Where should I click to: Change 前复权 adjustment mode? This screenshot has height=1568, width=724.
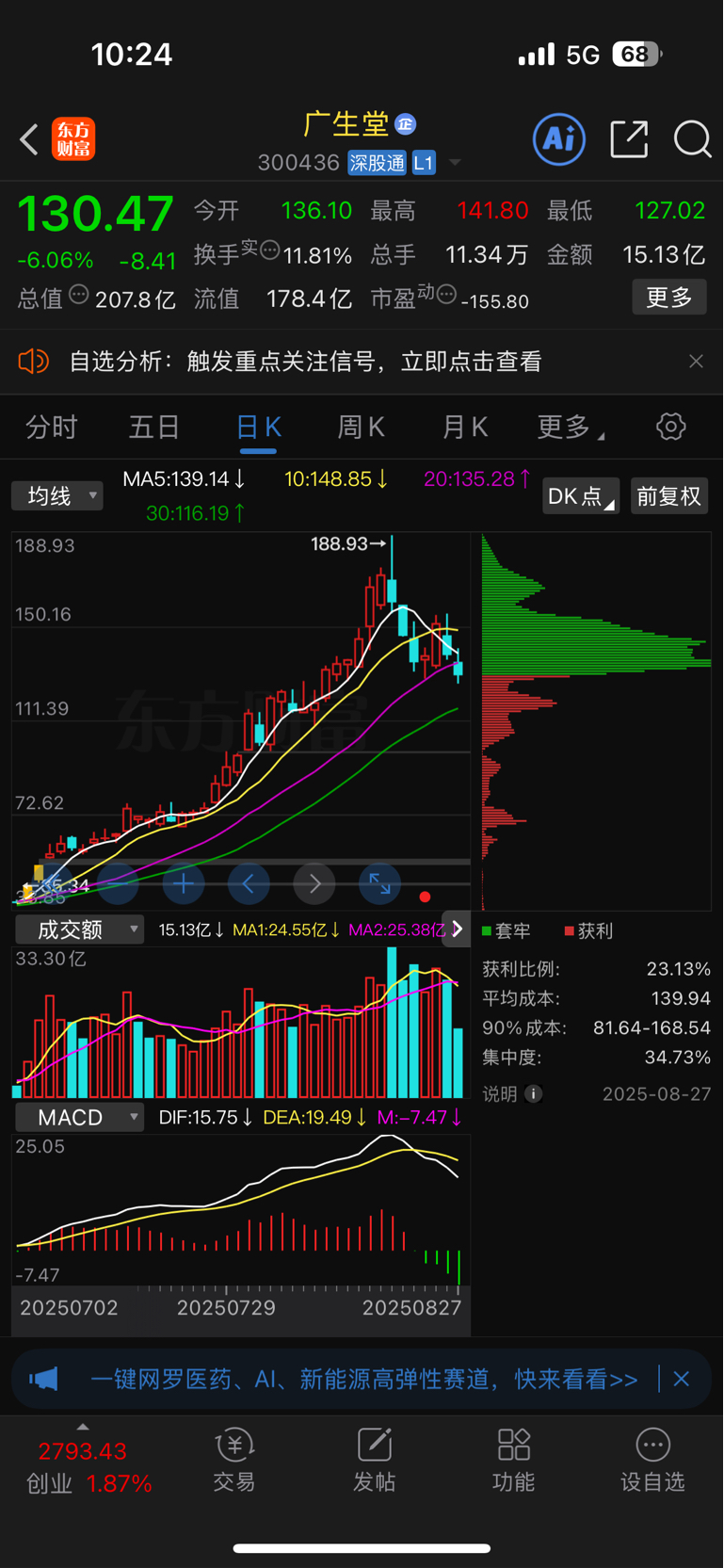[x=668, y=496]
